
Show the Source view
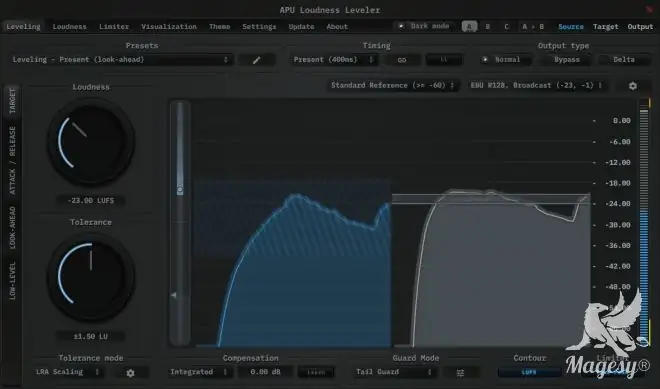coord(571,27)
